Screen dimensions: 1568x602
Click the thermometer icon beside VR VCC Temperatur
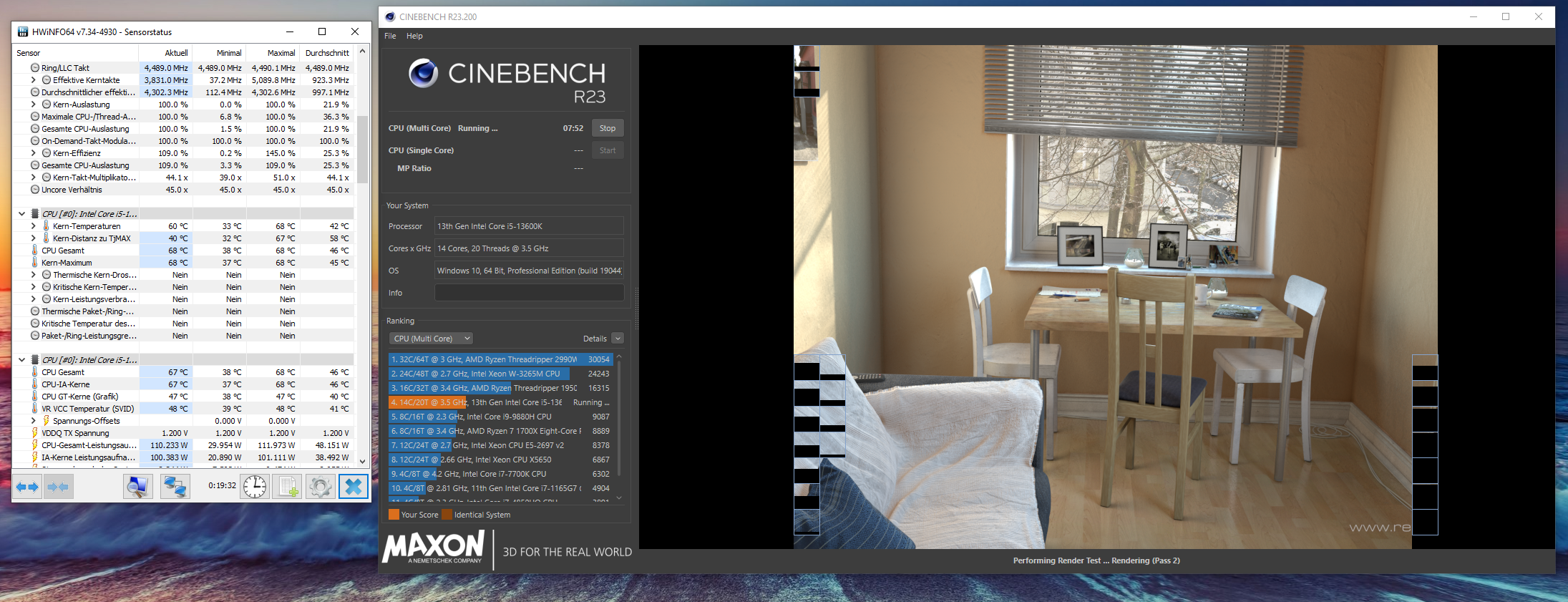[x=34, y=409]
